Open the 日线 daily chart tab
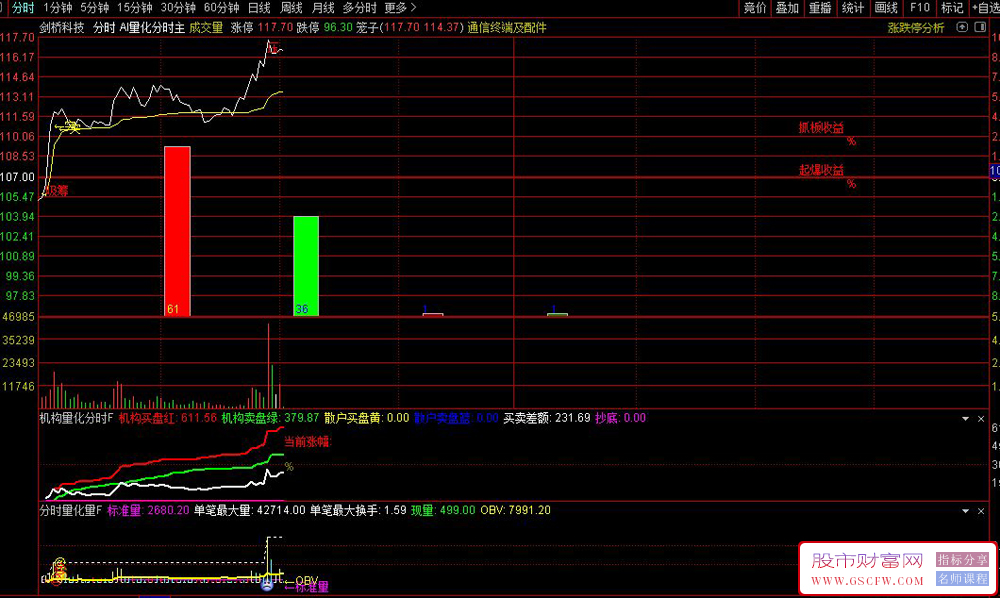This screenshot has width=1000, height=598. [x=259, y=8]
